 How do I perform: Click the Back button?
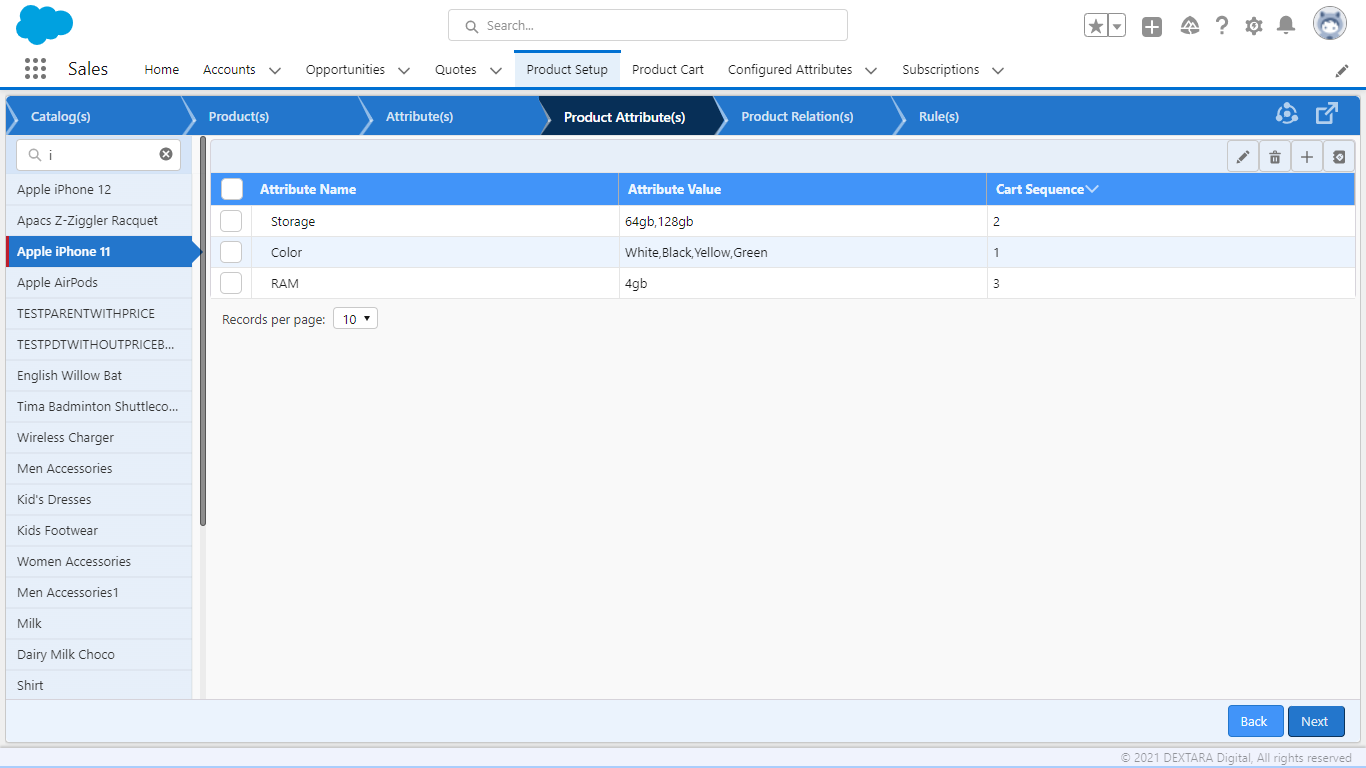[x=1254, y=721]
